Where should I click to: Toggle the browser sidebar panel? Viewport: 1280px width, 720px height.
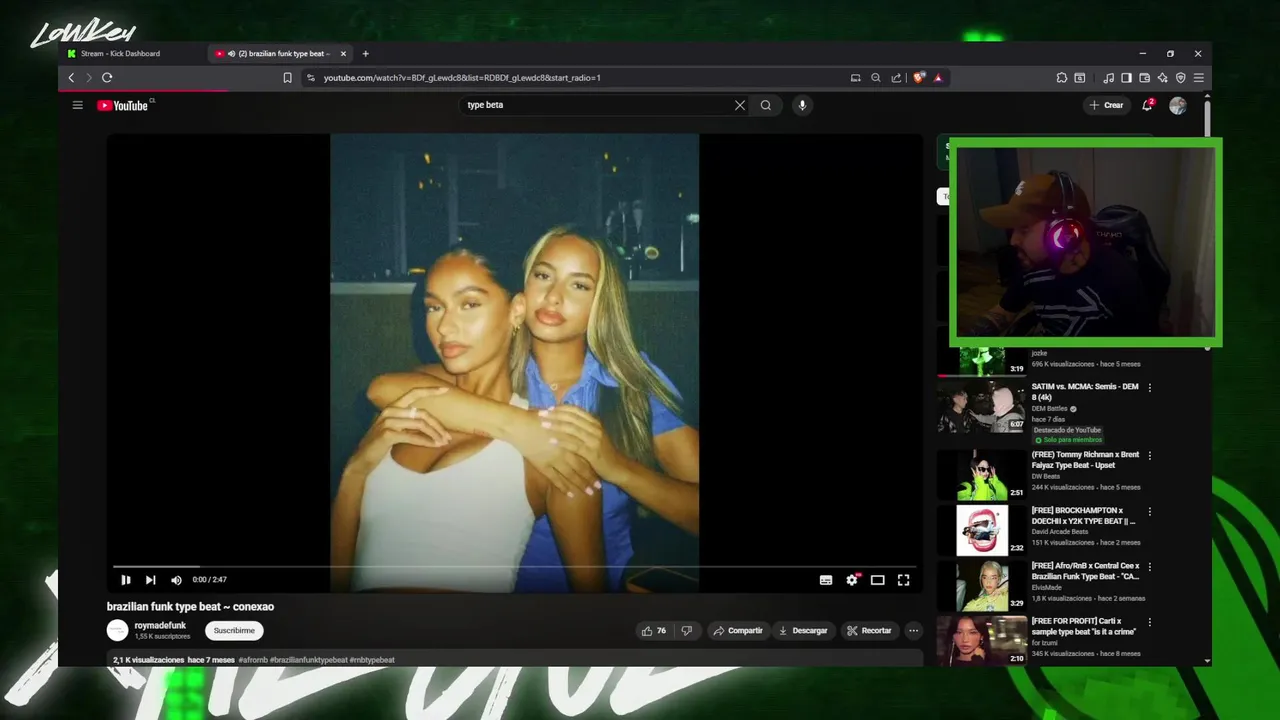1126,78
